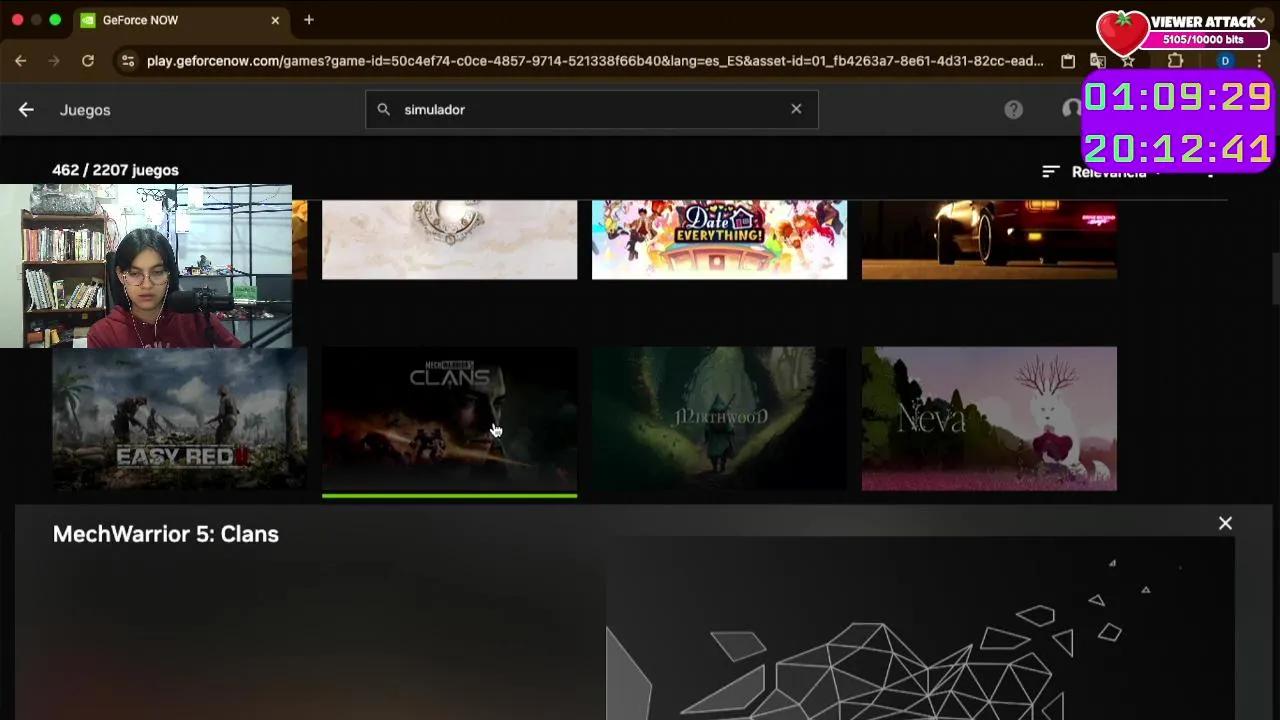Screen dimensions: 1280x720
Task: Close the MechWarrior 5: Clans detail panel
Action: [x=1225, y=523]
